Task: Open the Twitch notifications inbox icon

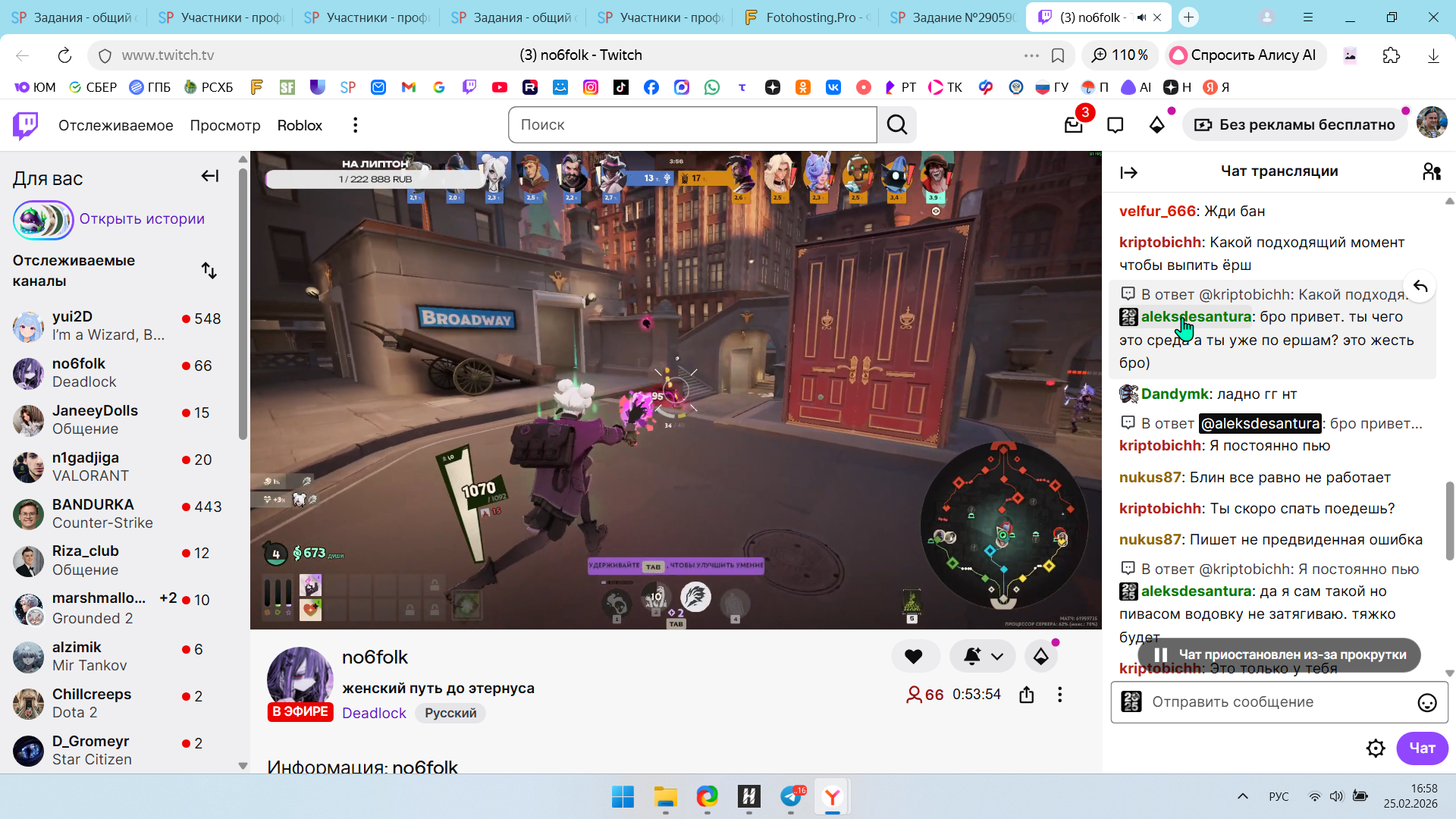Action: click(1073, 125)
